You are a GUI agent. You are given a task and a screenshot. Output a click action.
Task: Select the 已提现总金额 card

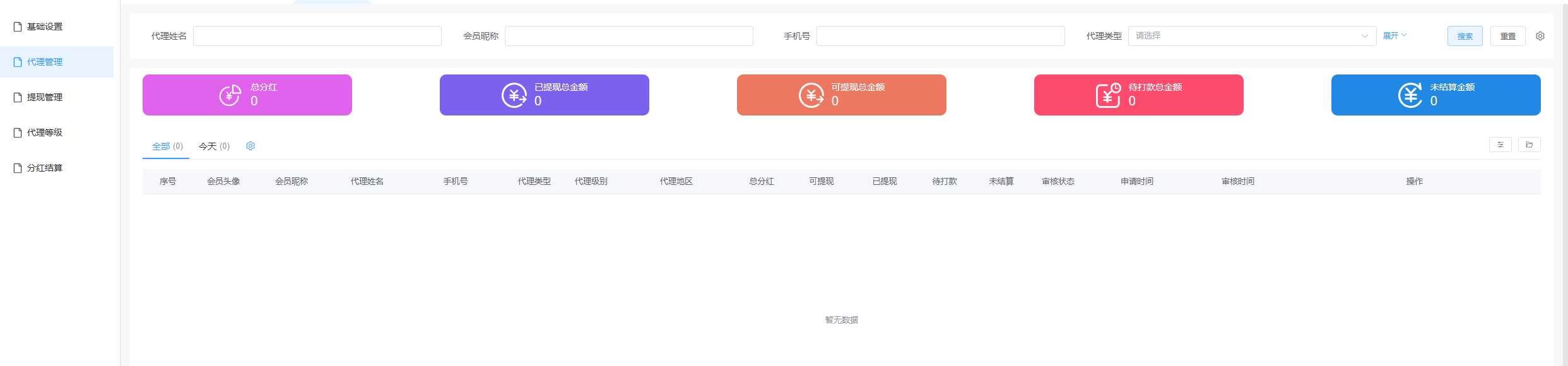coord(545,95)
